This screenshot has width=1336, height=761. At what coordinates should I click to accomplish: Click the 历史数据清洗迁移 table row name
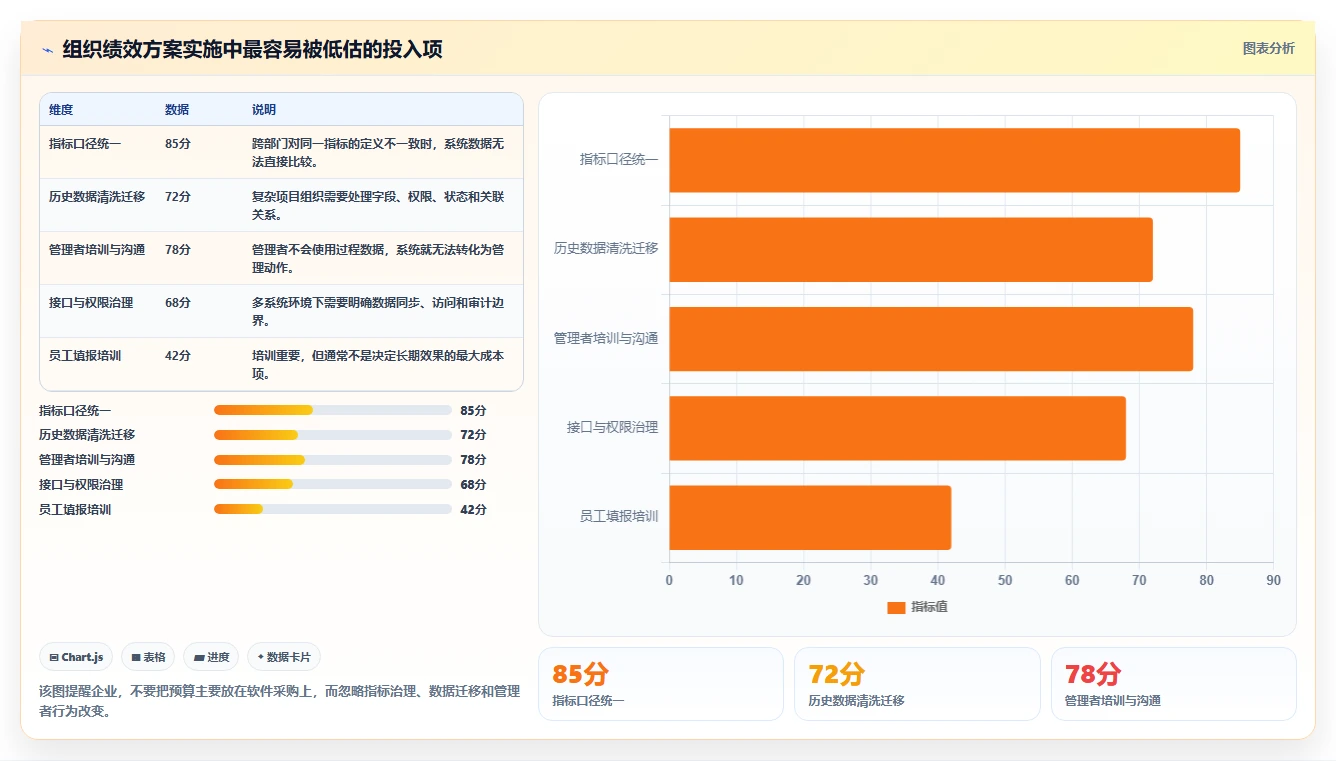click(97, 197)
